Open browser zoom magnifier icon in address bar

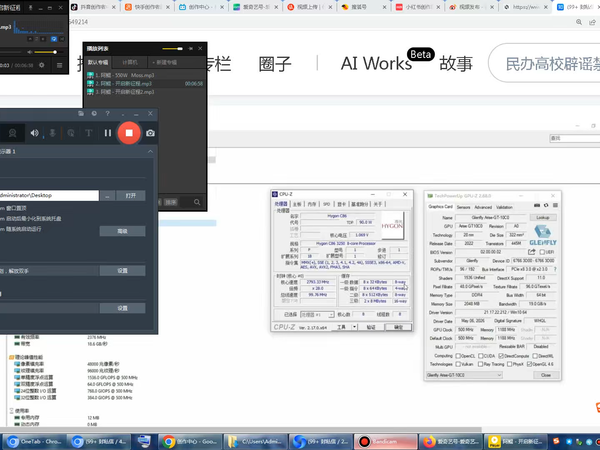click(x=579, y=22)
